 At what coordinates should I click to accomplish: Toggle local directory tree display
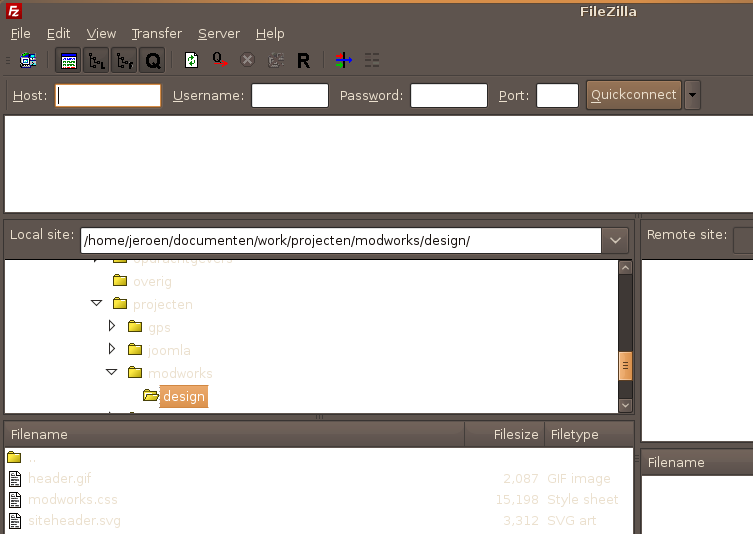(x=97, y=61)
